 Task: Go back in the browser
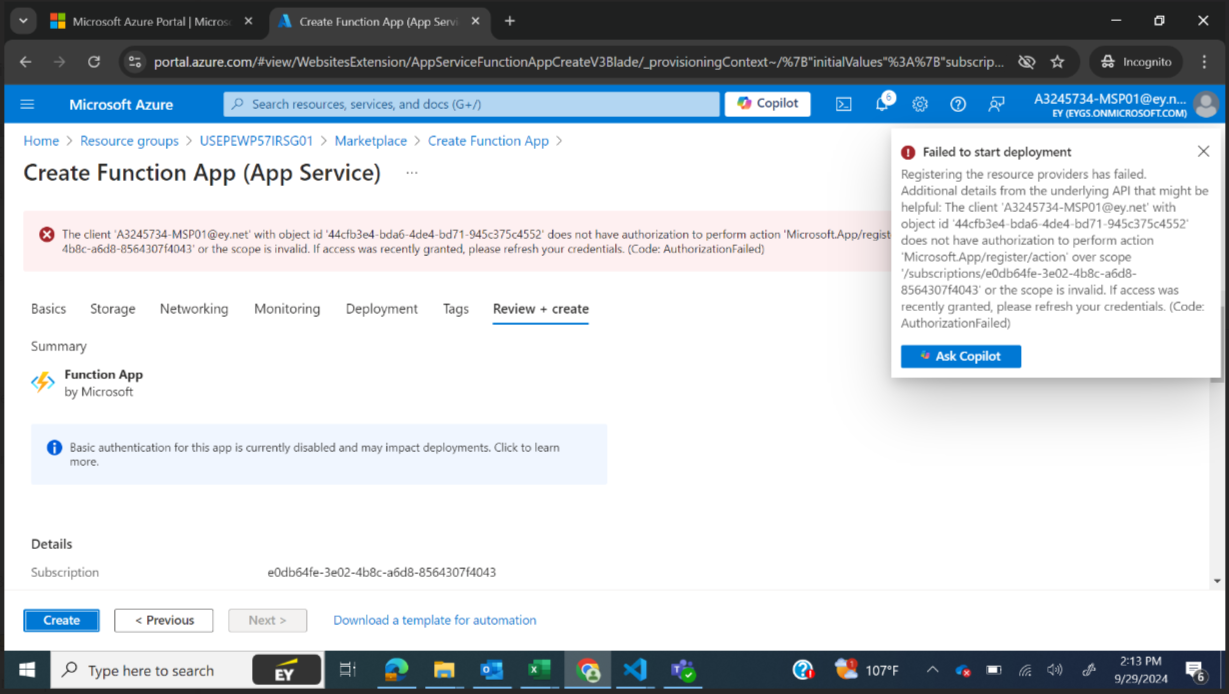pos(26,62)
